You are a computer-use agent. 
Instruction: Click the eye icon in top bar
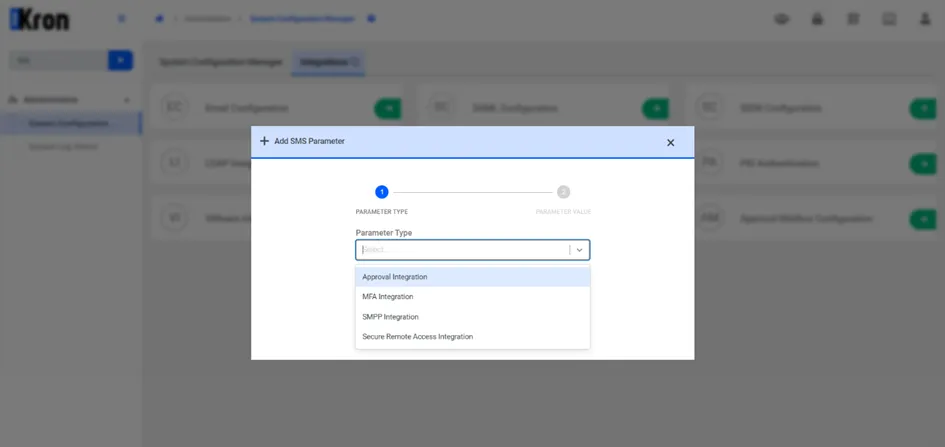782,19
